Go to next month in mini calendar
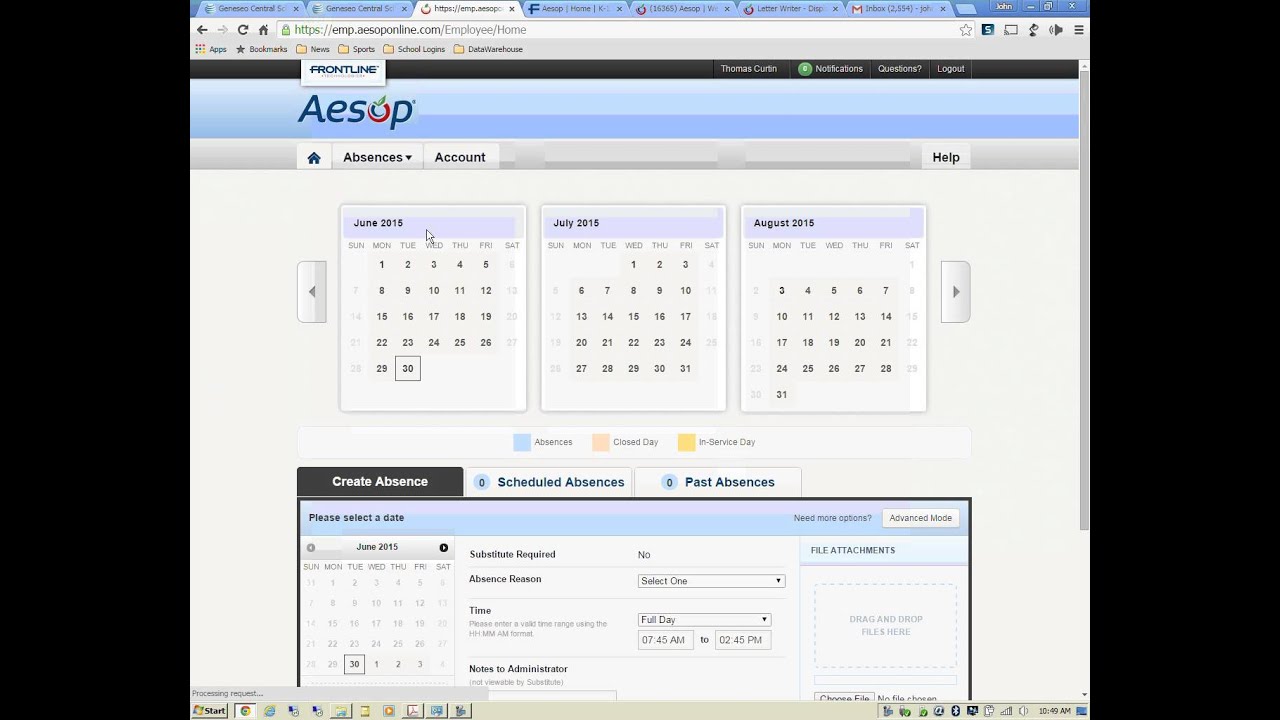 coord(444,548)
